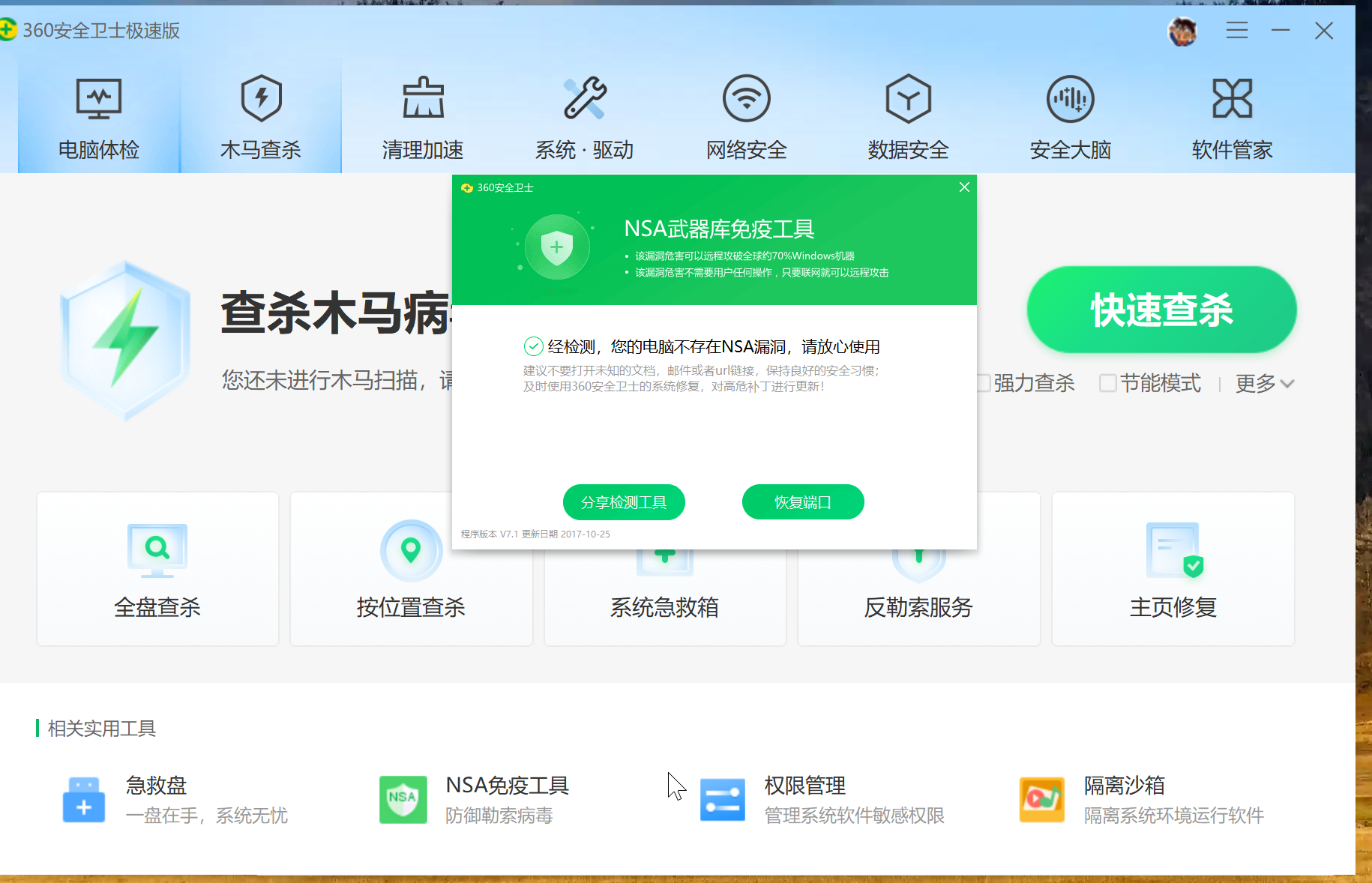Click the NSA免疫工具 label text

click(508, 785)
